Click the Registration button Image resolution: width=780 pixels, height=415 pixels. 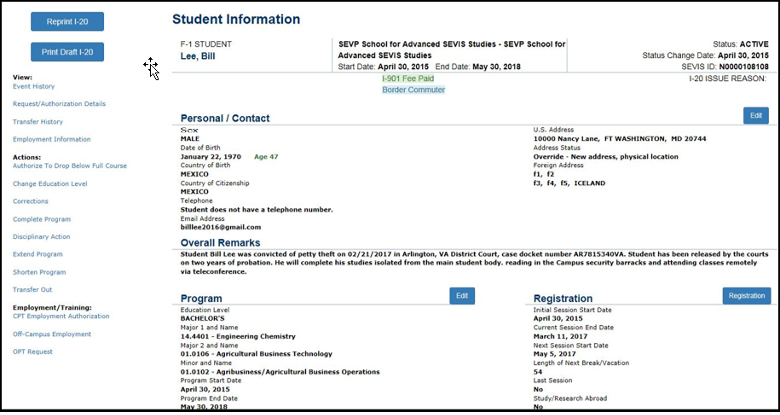(747, 296)
